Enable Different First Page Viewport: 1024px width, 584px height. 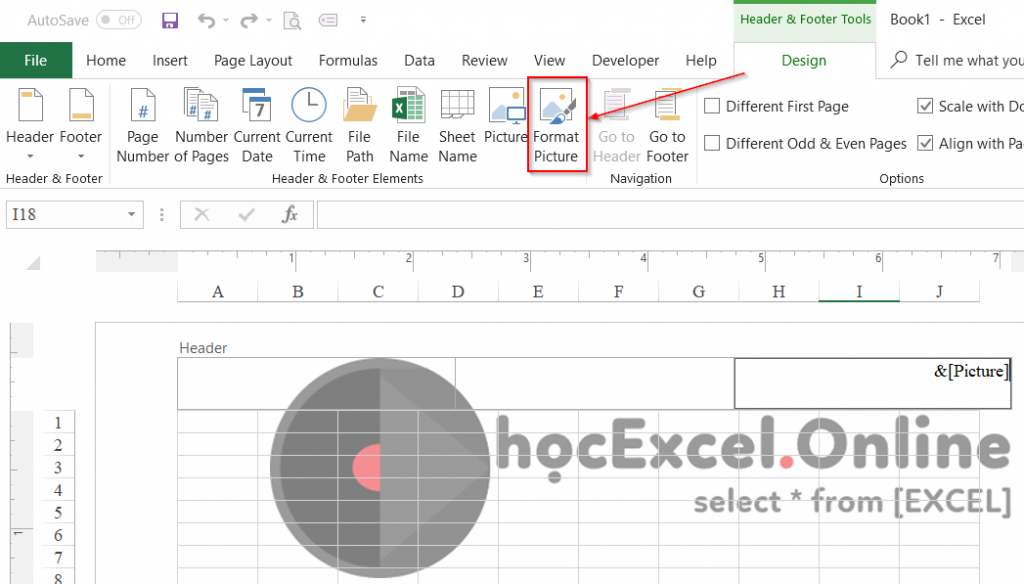pos(714,105)
